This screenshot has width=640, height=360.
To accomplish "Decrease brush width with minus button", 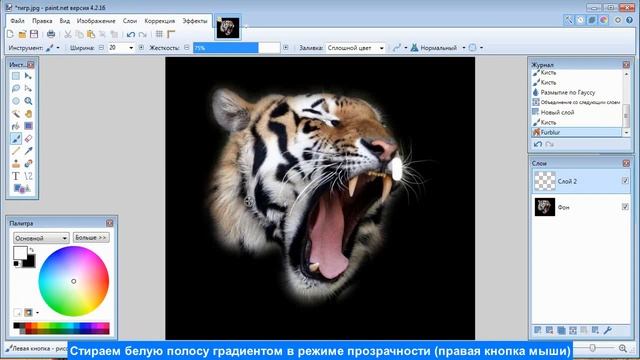I will coord(101,48).
